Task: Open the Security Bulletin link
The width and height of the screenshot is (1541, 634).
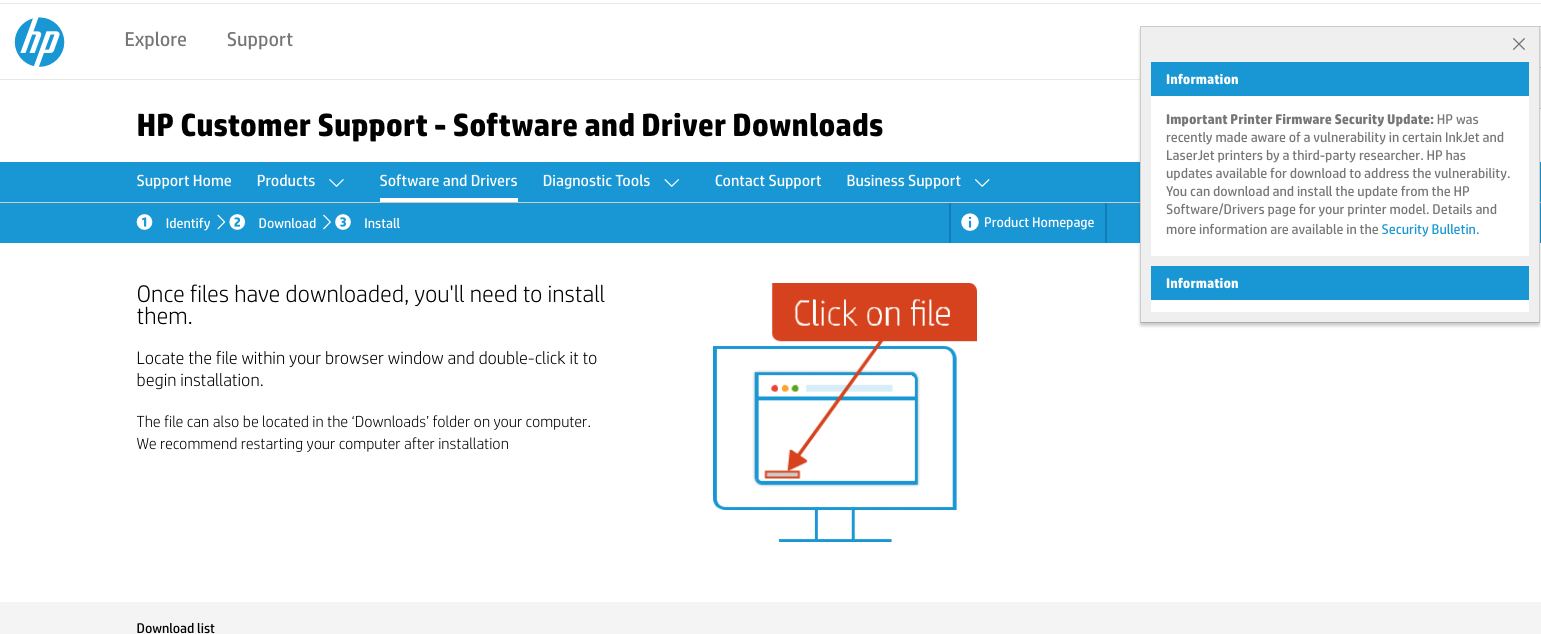Action: pyautogui.click(x=1429, y=229)
